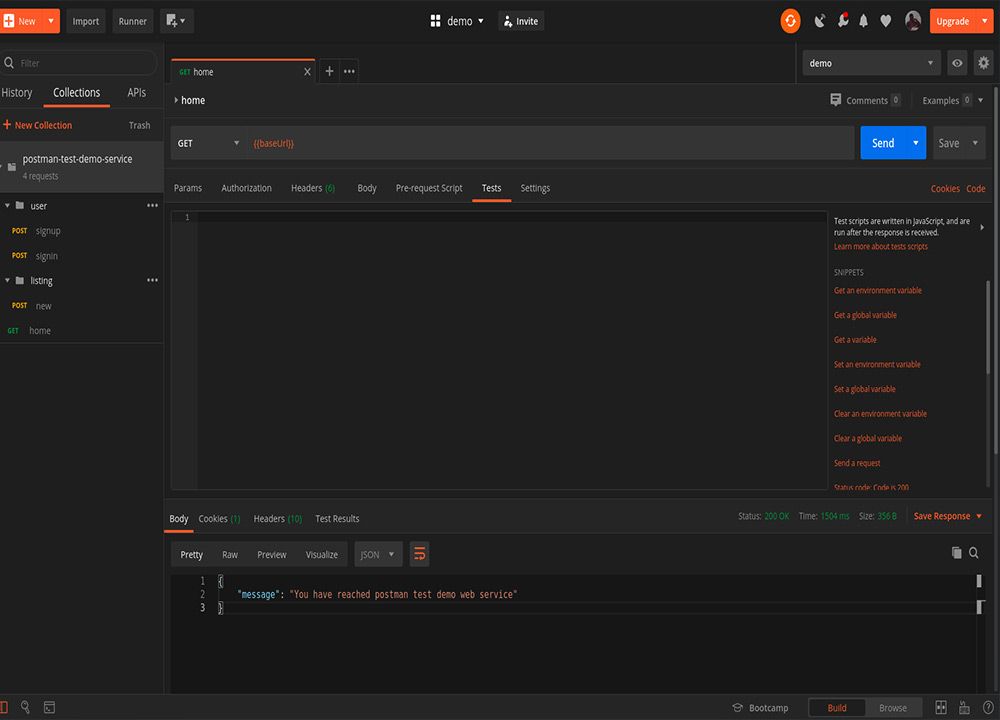Image resolution: width=1000 pixels, height=720 pixels.
Task: Toggle two-pane layout icon
Action: [x=941, y=707]
